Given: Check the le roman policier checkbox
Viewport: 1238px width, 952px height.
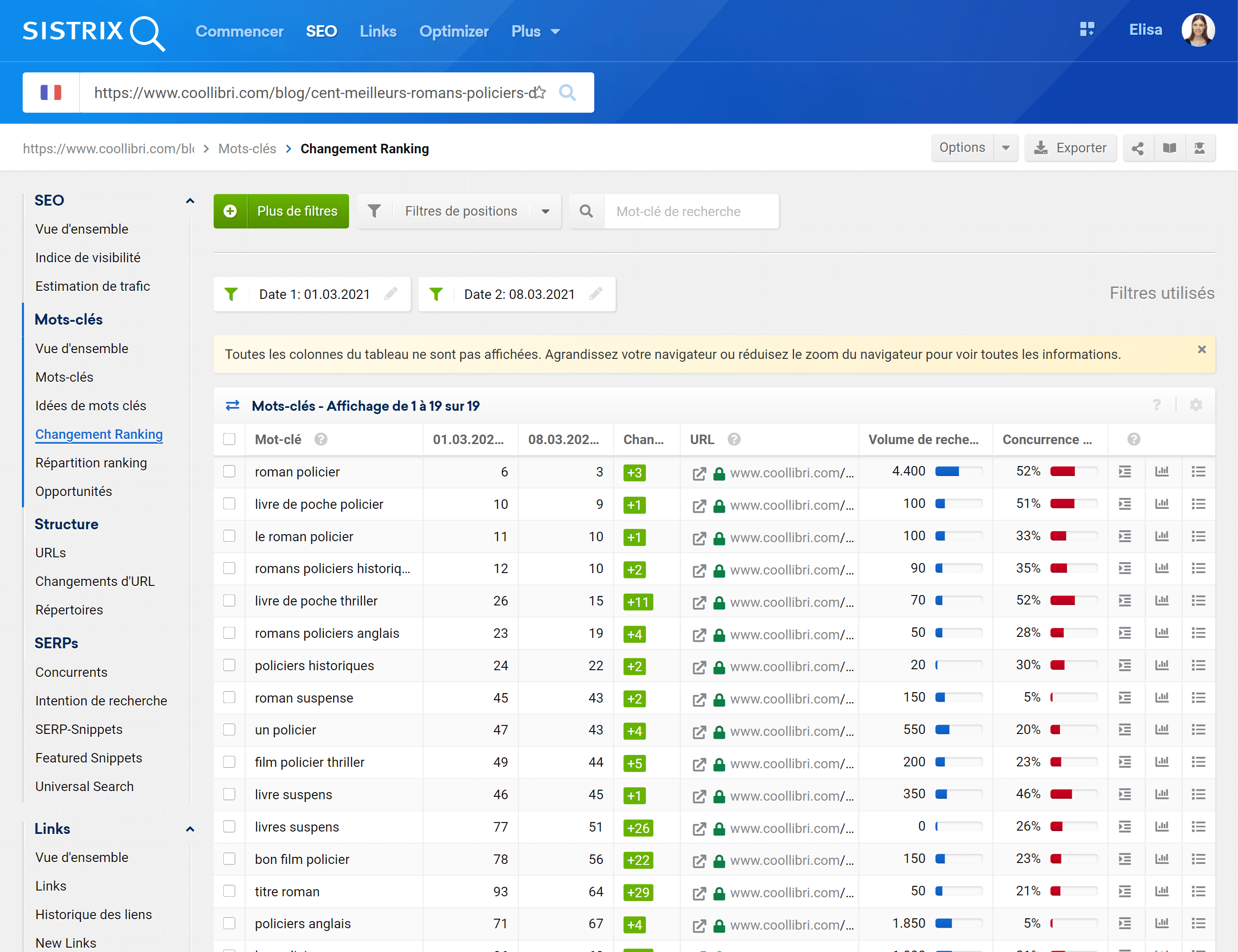Looking at the screenshot, I should pyautogui.click(x=229, y=536).
